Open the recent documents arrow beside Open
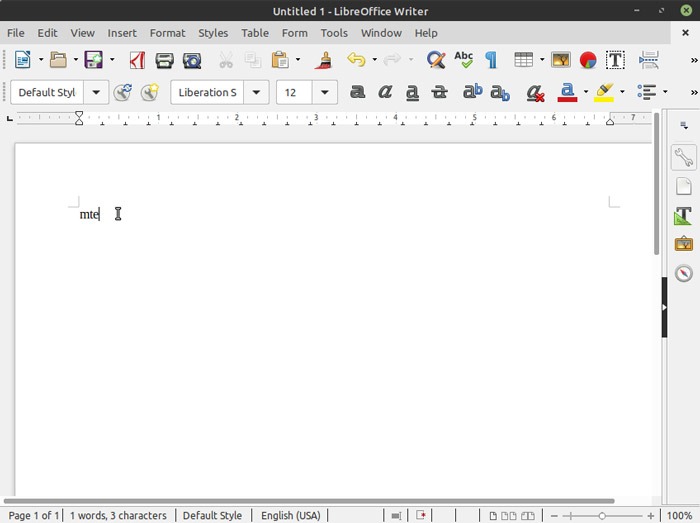This screenshot has width=700, height=523. (x=76, y=60)
